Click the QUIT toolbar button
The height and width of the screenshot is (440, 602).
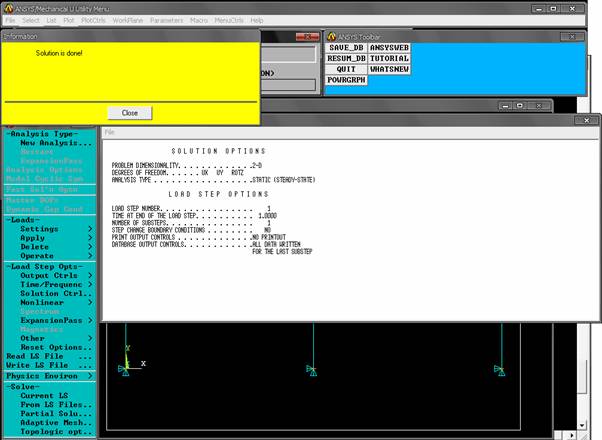pos(346,69)
